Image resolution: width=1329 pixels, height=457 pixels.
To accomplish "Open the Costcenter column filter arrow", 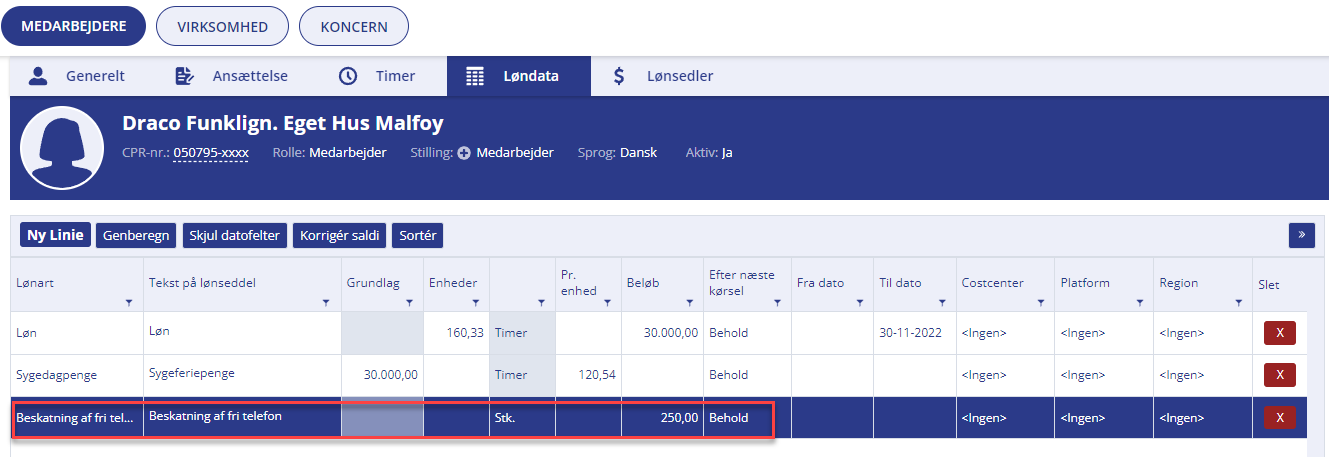I will pyautogui.click(x=1040, y=302).
